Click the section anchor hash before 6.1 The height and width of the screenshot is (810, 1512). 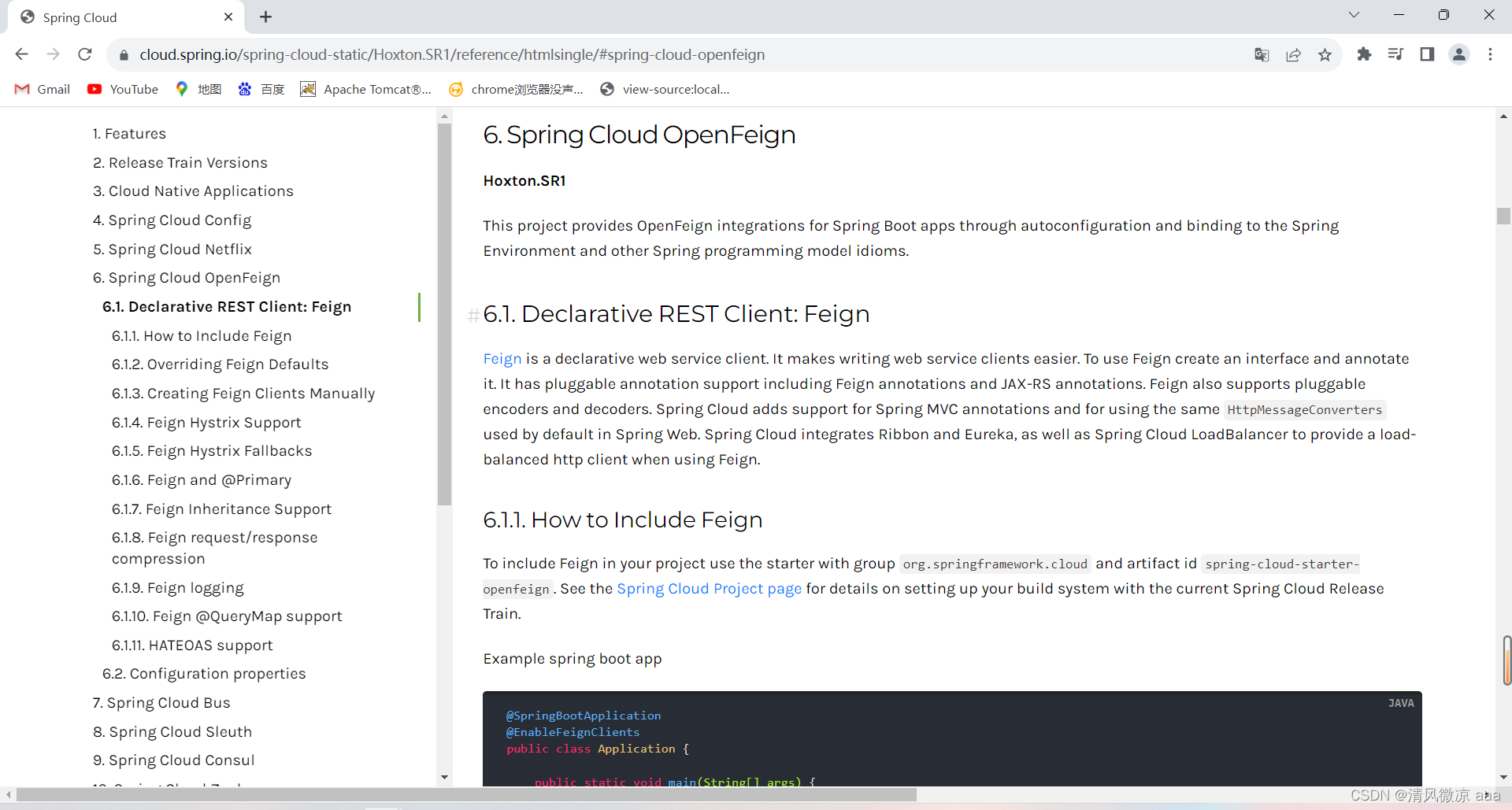(x=473, y=315)
